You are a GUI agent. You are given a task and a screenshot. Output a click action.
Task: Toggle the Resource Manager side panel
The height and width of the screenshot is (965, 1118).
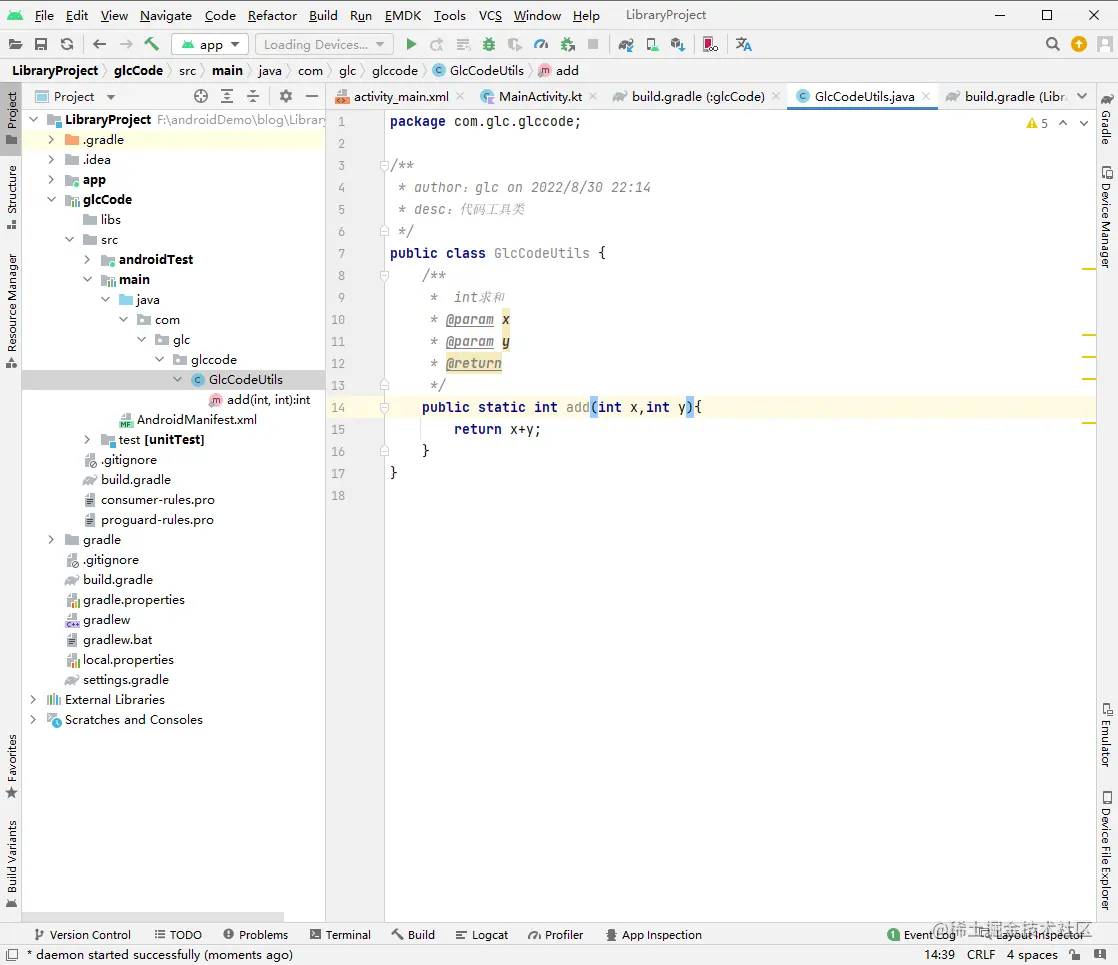11,310
